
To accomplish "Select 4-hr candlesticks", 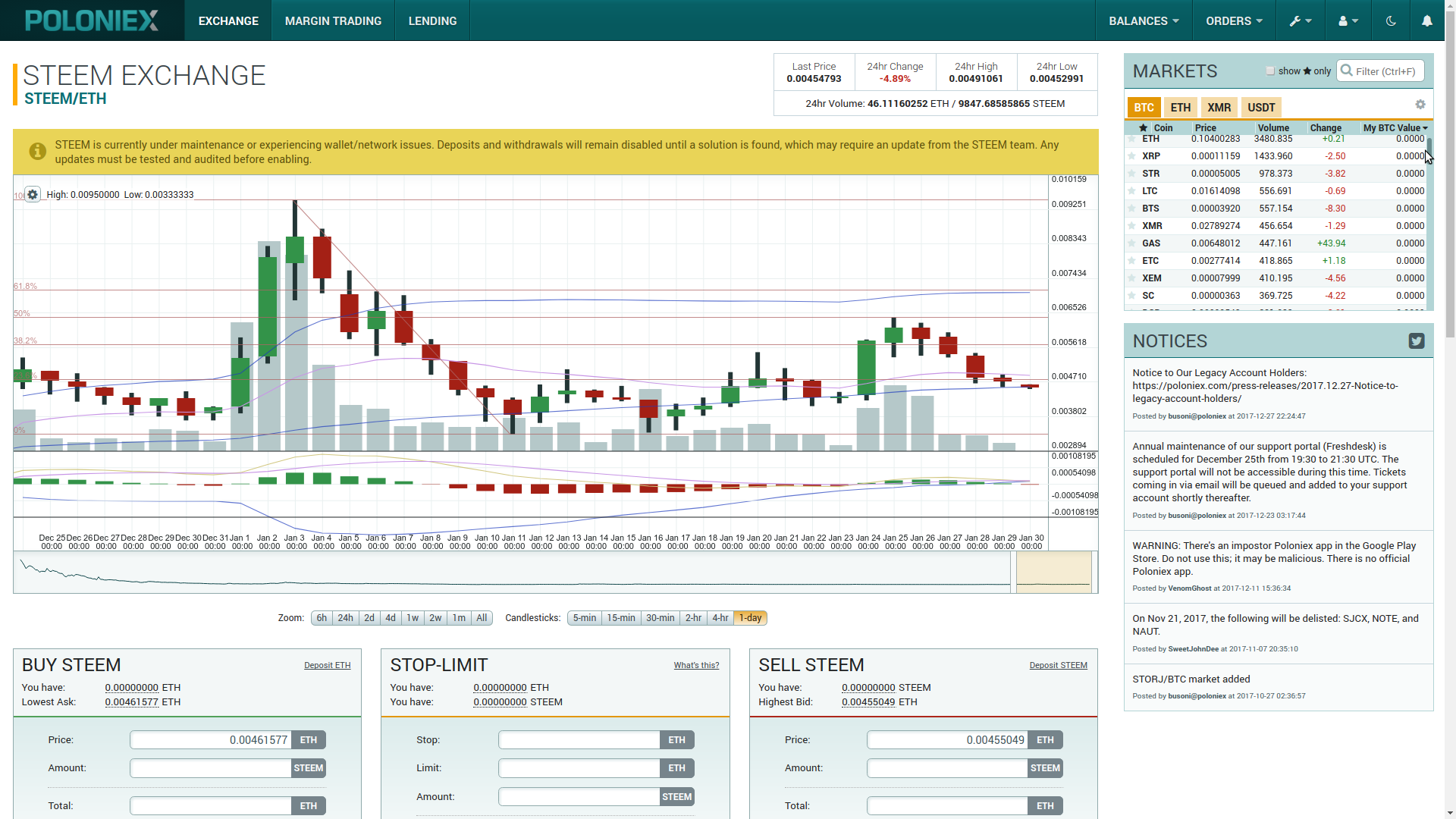I will (x=720, y=618).
